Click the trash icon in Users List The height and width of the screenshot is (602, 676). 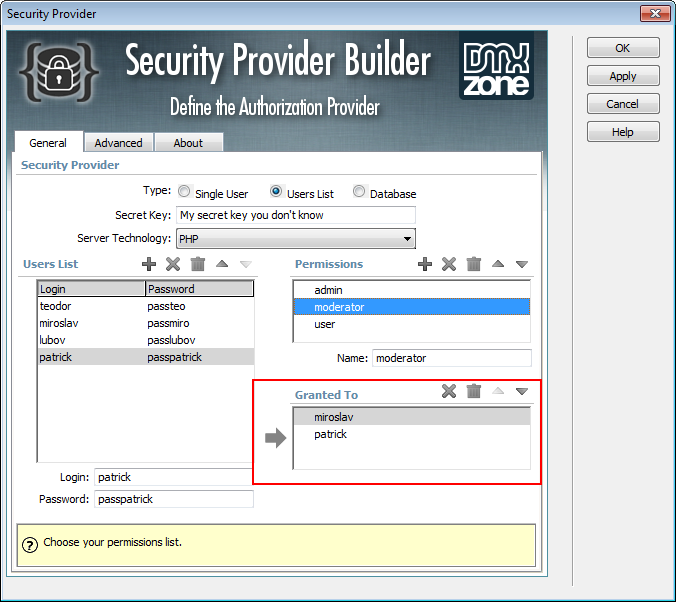click(198, 263)
